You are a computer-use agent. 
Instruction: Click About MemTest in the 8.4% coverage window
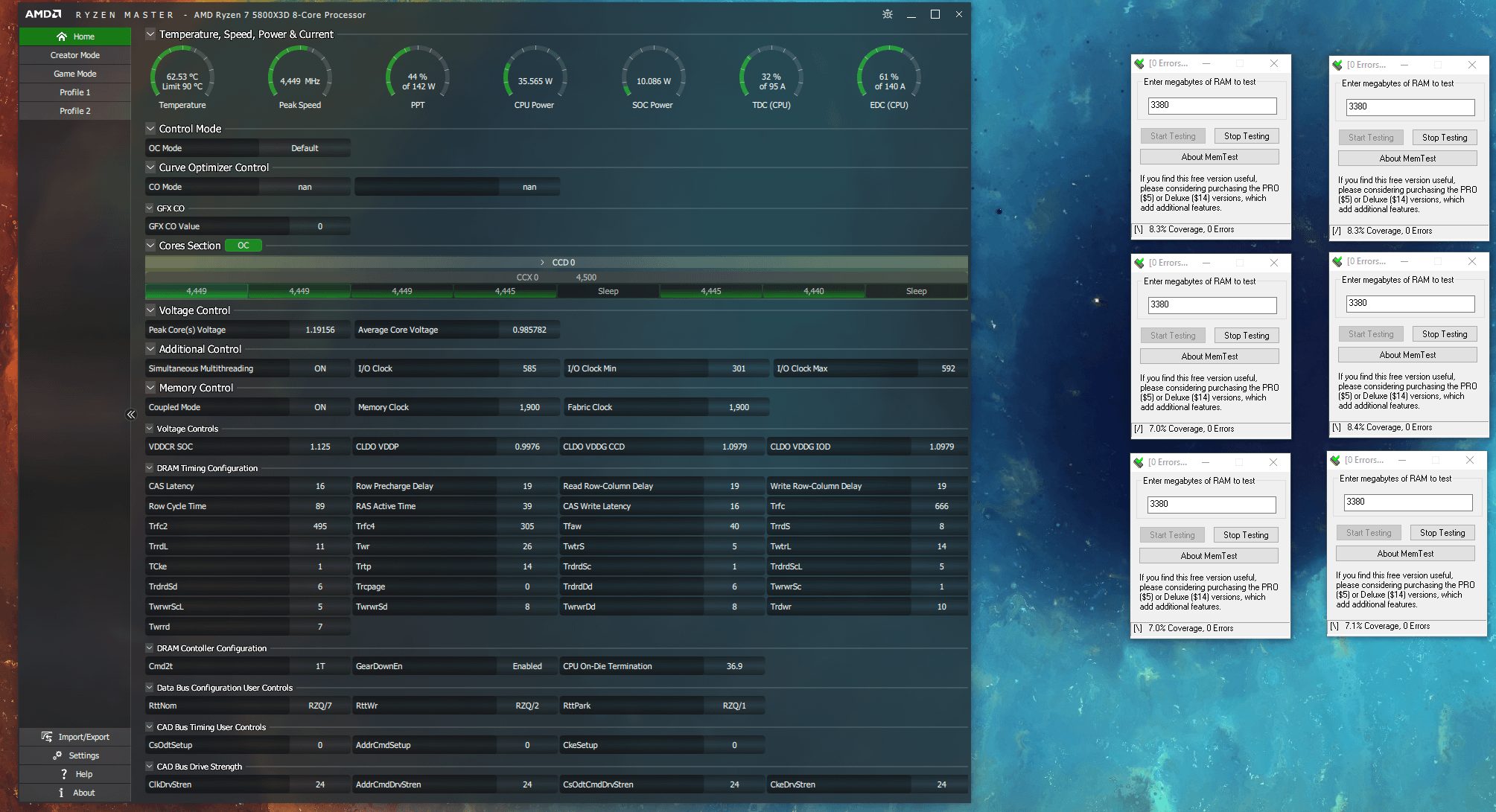click(1407, 355)
